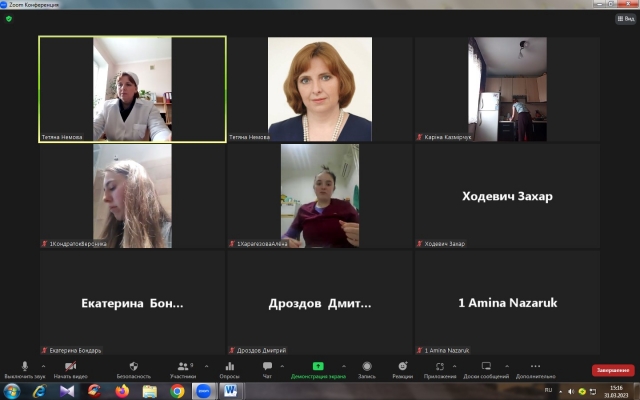Screen dimensions: 640x400
Task: Switch to Word document on taskbar
Action: [231, 391]
